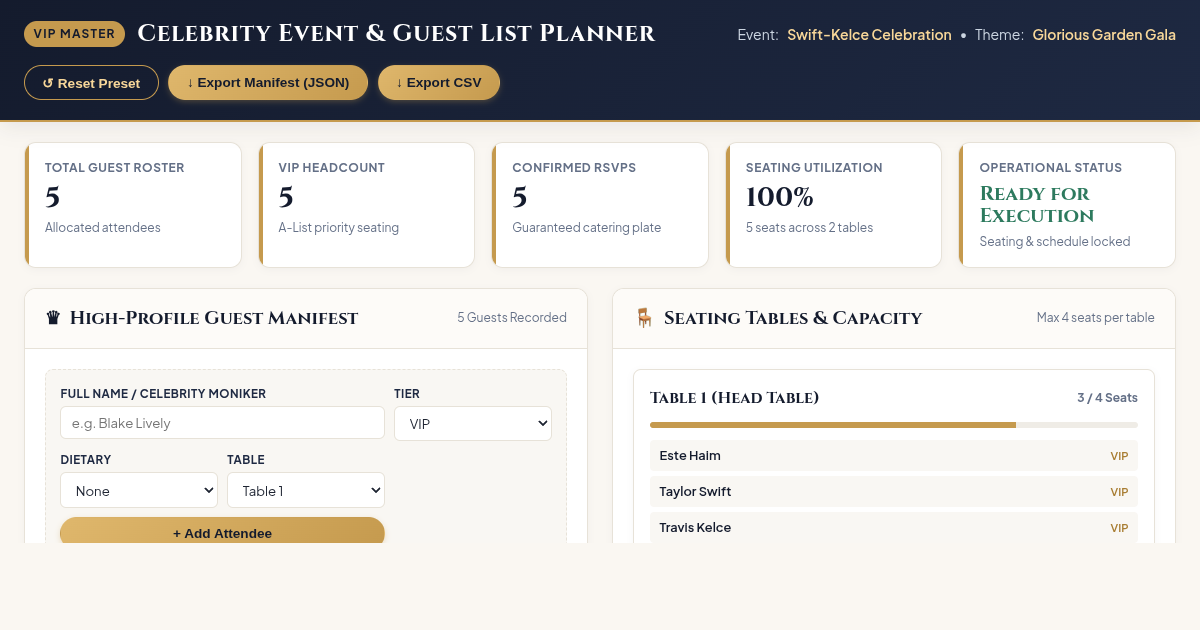Screen dimensions: 1200x630
Task: Focus the Full Name / Celebrity Moniker field
Action: (222, 423)
